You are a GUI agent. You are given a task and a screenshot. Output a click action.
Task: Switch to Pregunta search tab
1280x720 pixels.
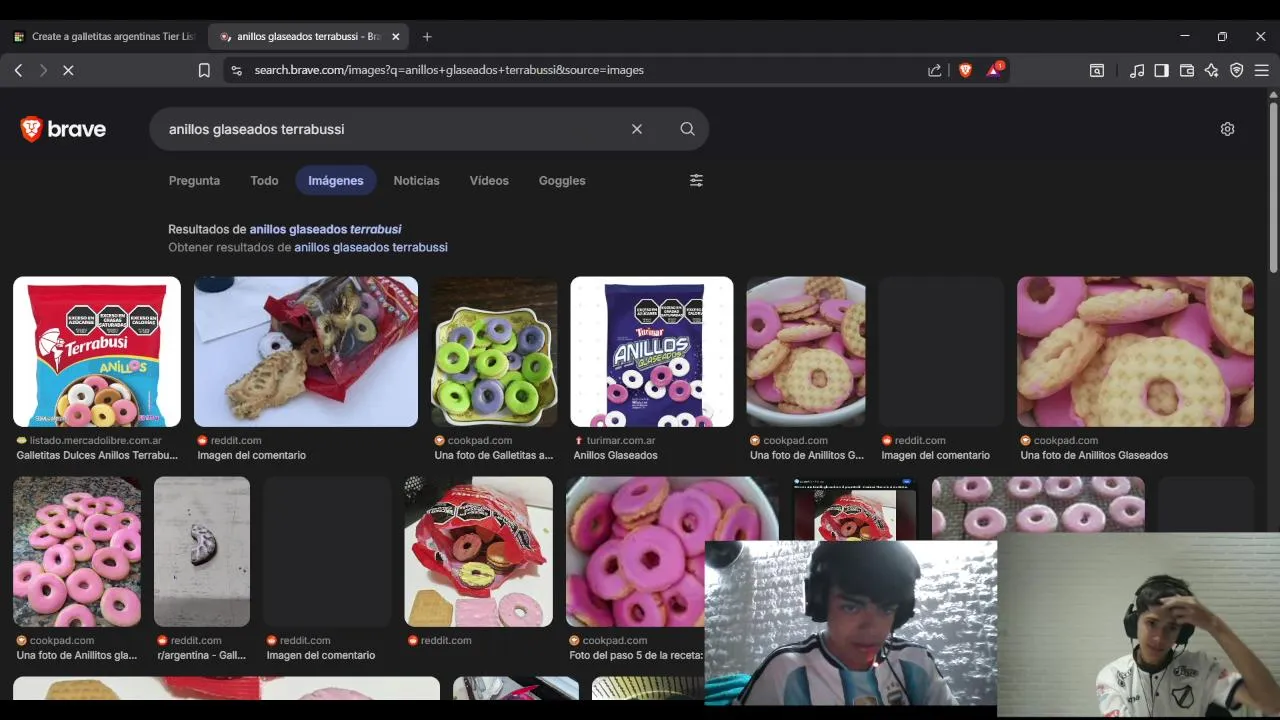pyautogui.click(x=194, y=181)
